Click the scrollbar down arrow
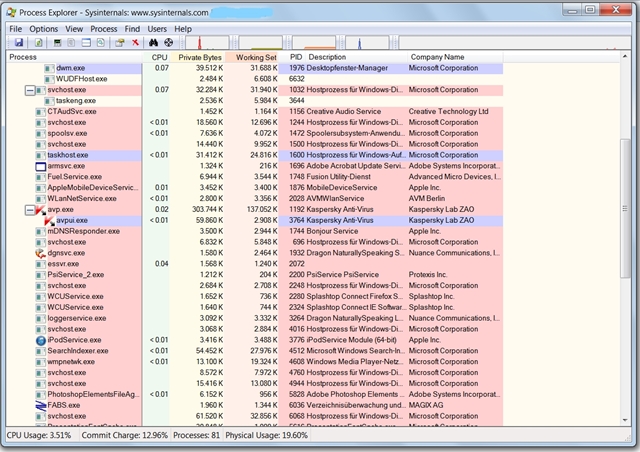 click(625, 420)
